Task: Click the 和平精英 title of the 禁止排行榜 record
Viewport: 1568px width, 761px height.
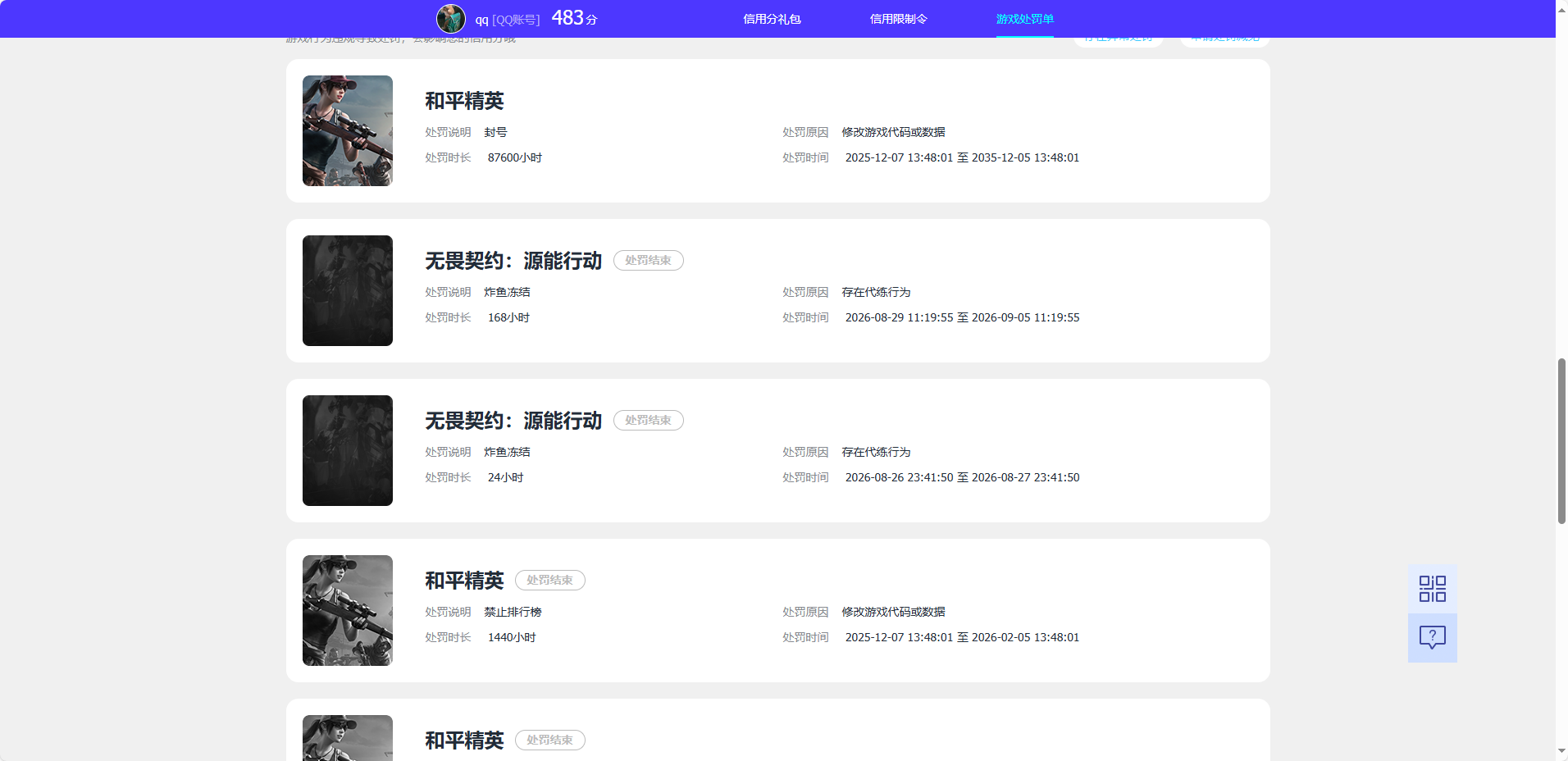Action: point(464,581)
